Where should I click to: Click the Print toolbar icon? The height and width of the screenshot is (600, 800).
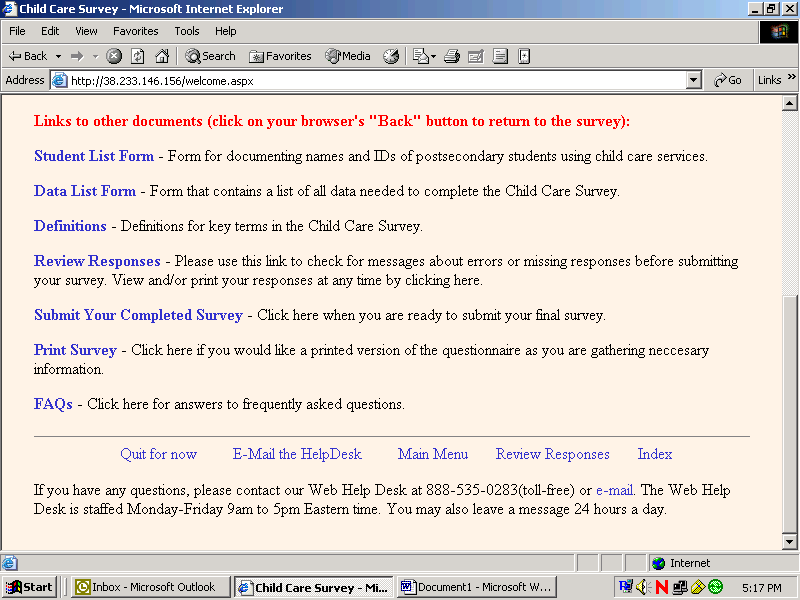click(451, 56)
